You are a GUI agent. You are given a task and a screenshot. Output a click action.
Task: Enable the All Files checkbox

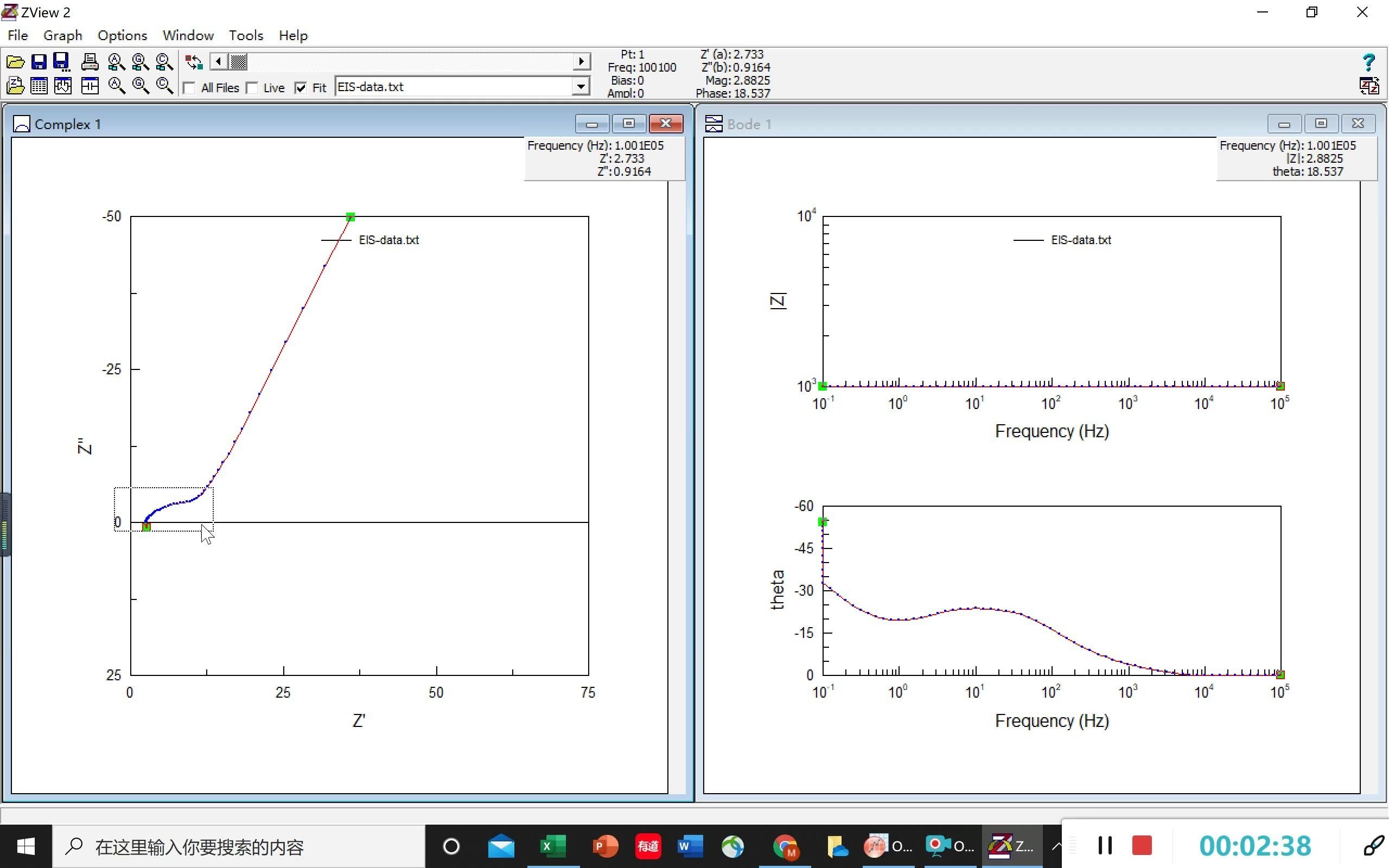point(189,88)
